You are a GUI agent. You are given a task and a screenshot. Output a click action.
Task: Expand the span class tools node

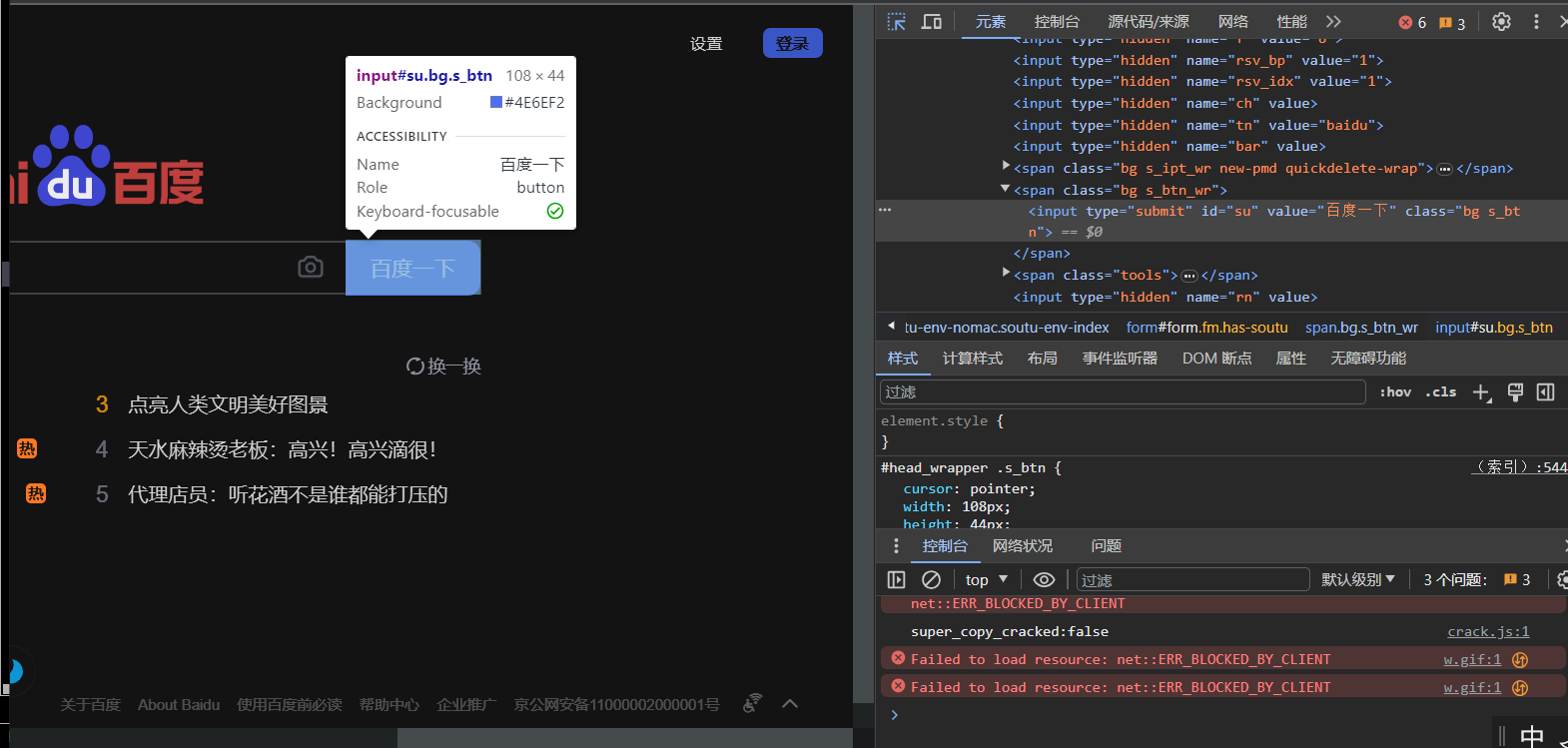point(1006,274)
